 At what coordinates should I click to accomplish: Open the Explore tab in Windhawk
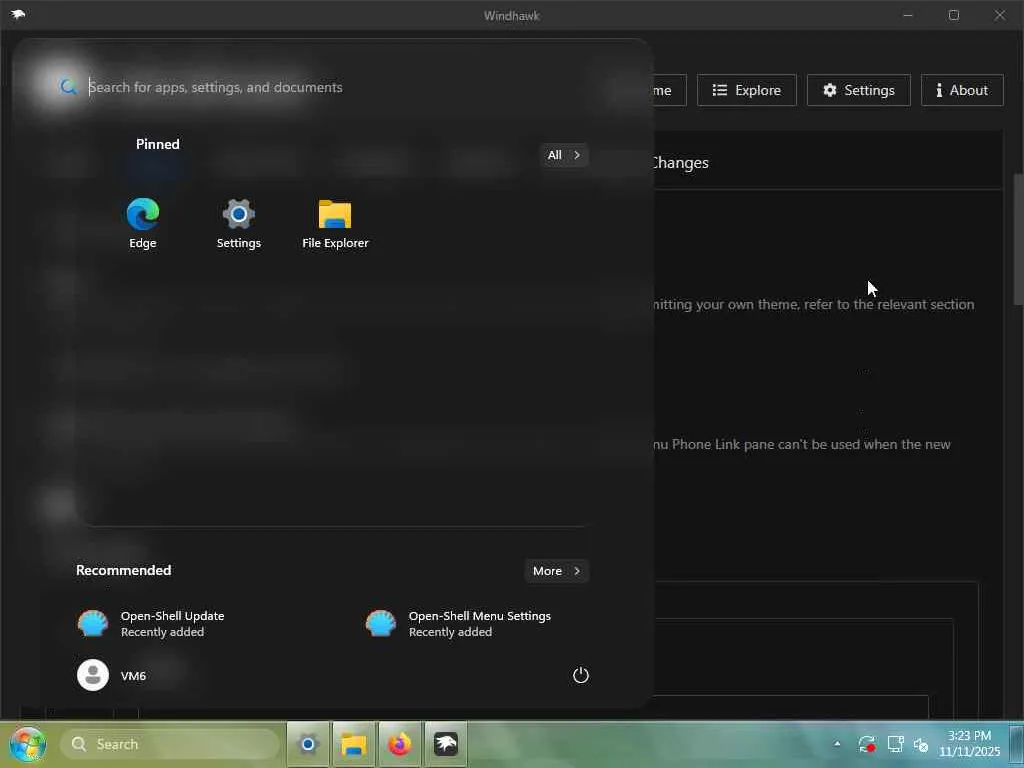click(746, 90)
